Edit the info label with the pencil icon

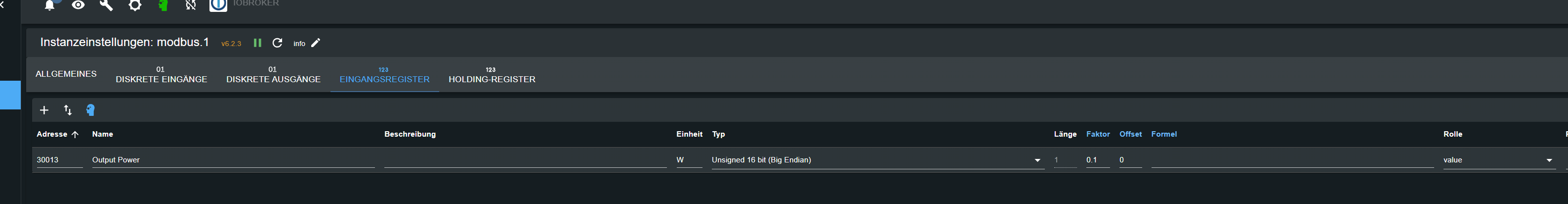315,43
